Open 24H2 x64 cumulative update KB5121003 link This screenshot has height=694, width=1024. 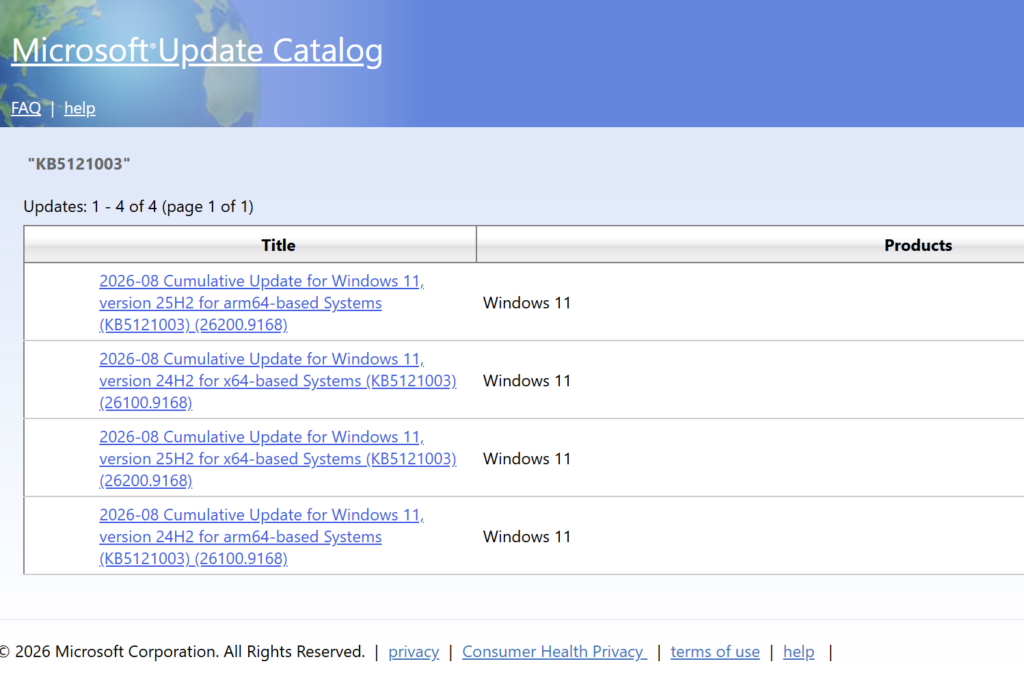pos(278,381)
